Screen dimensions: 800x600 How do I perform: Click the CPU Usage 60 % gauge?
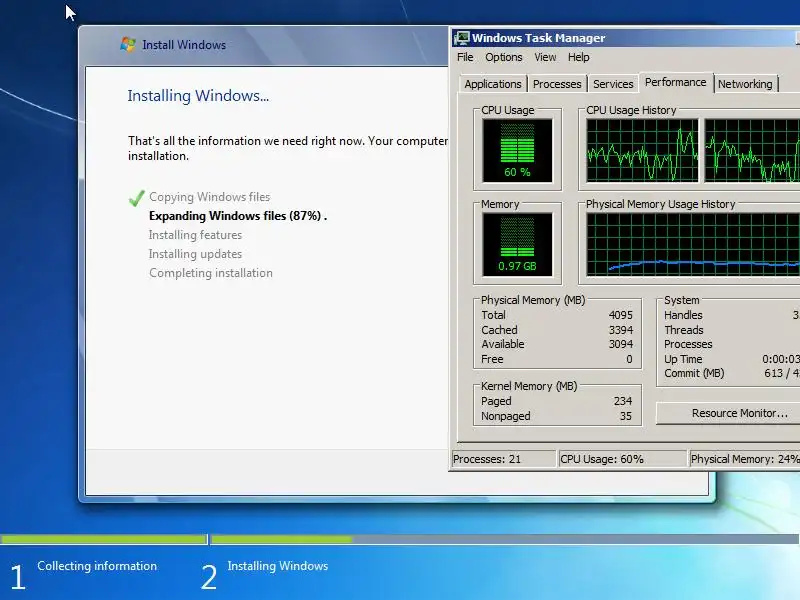(x=517, y=151)
